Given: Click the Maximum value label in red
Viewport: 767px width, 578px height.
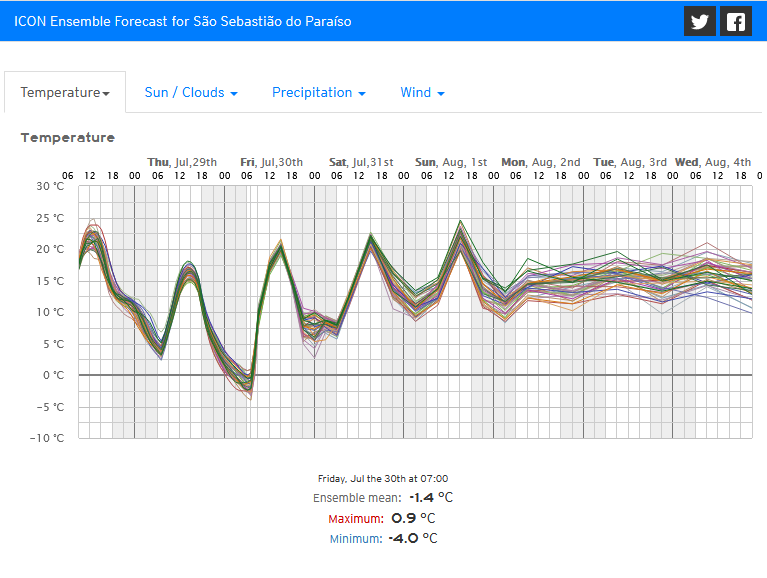Looking at the screenshot, I should point(356,518).
